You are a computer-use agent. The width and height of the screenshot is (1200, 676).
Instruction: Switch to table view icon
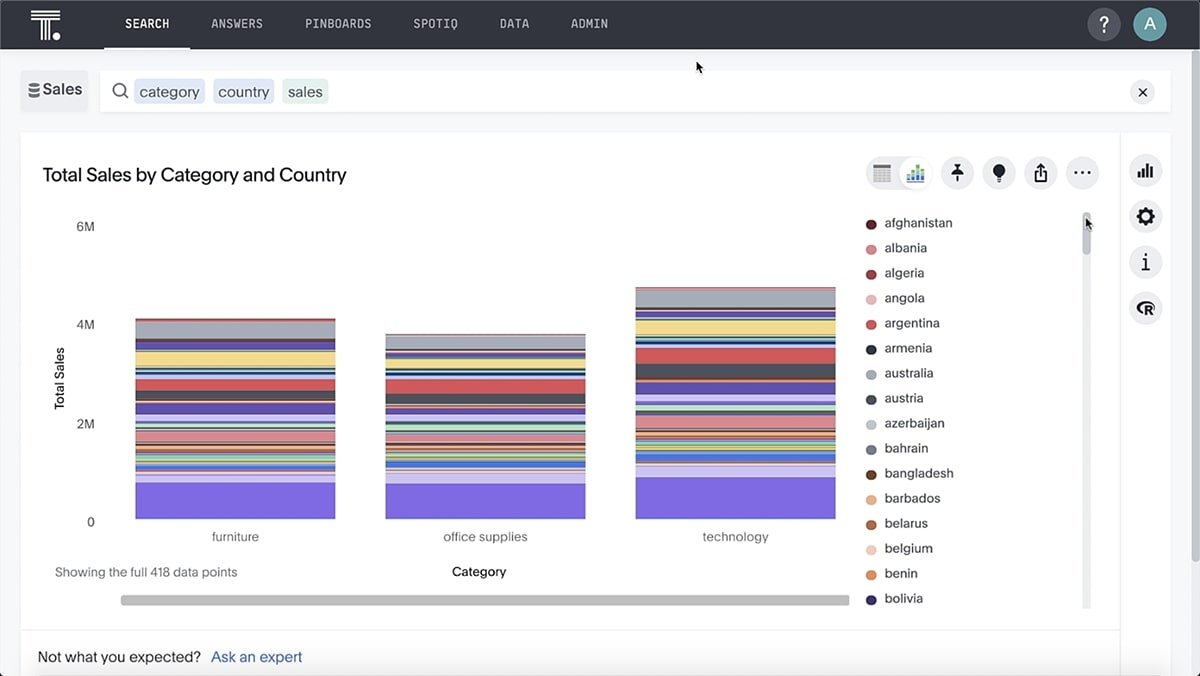pyautogui.click(x=882, y=174)
